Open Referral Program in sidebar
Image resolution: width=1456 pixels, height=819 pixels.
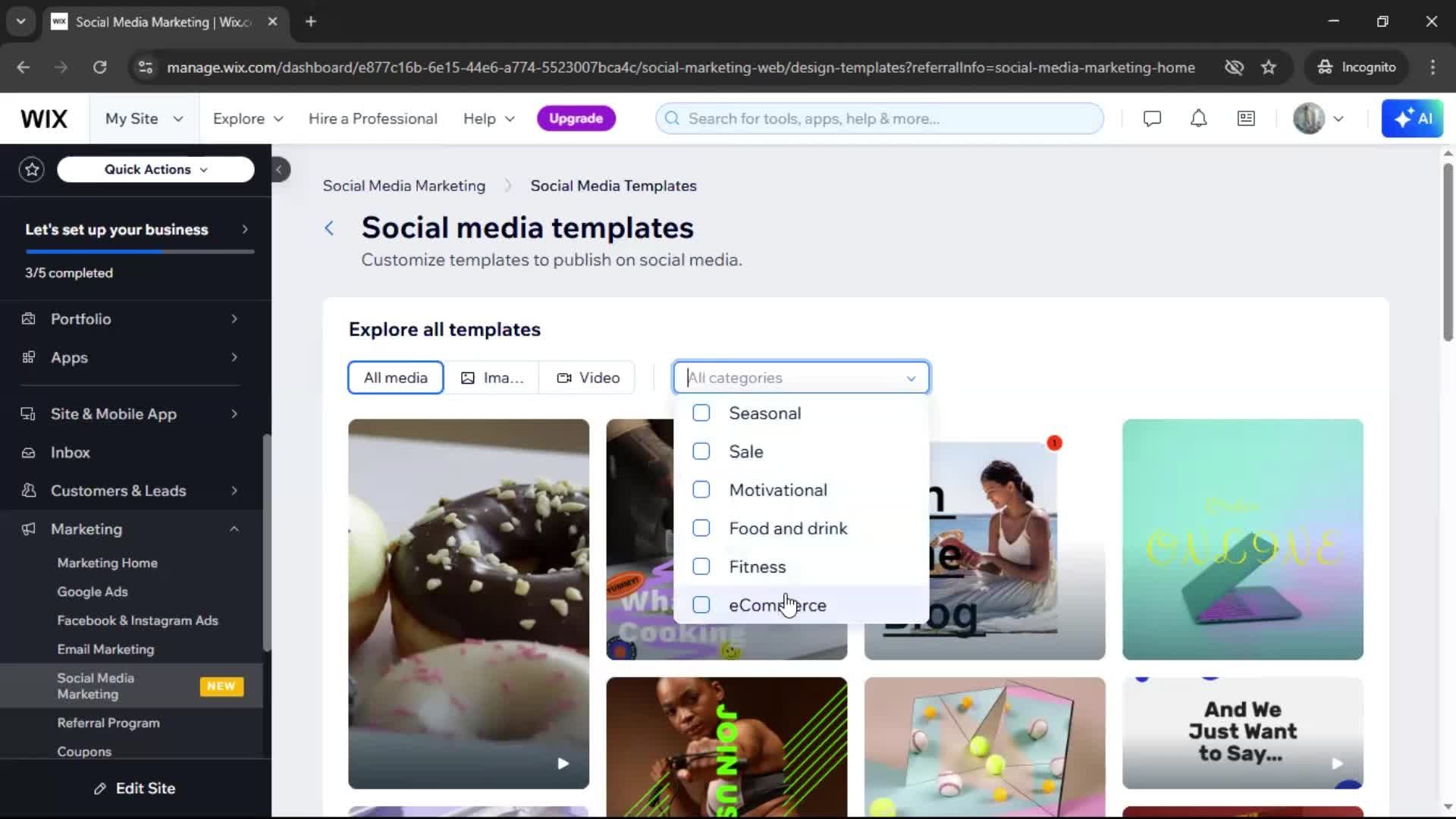tap(108, 723)
